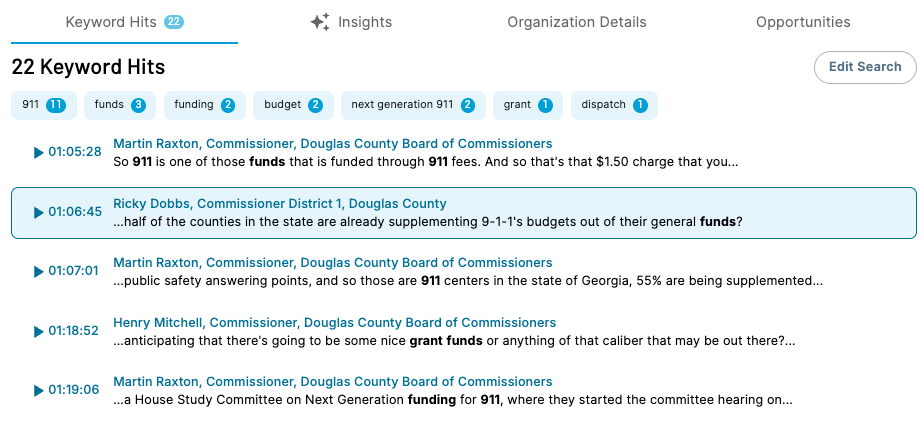Play the clip at 01:05:28

pos(67,152)
